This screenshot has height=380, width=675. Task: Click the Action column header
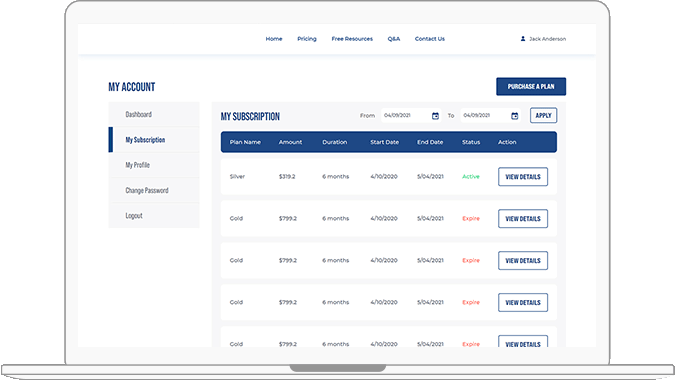click(507, 142)
